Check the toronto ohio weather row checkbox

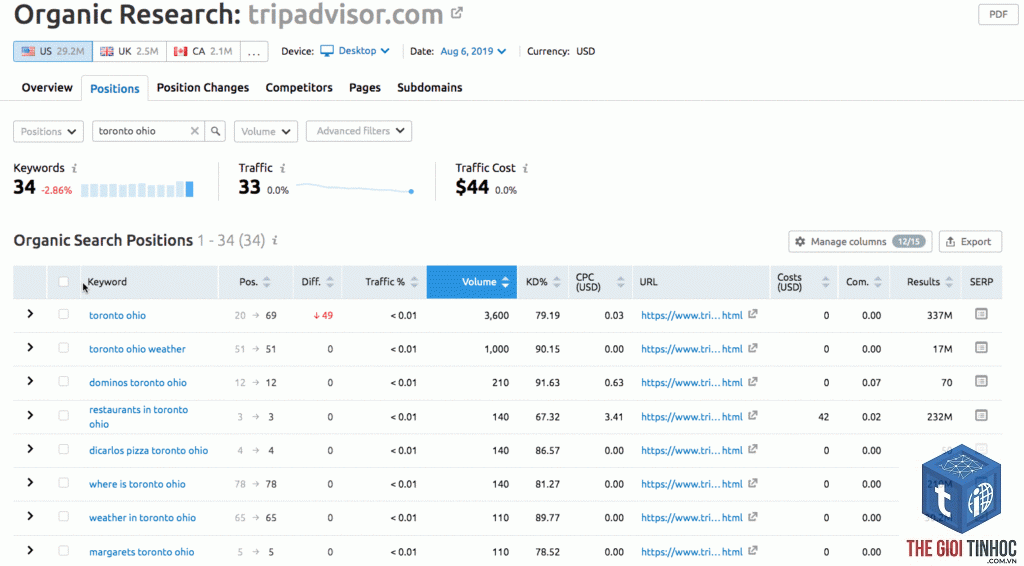[63, 348]
